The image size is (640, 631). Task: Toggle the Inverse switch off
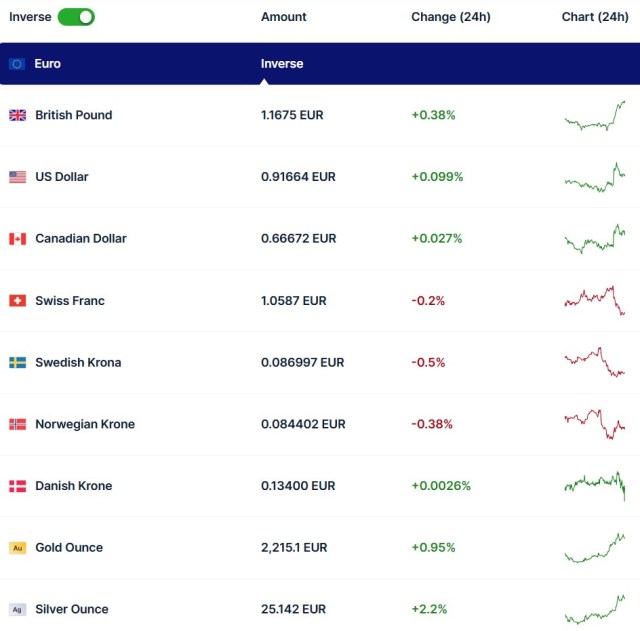(x=76, y=17)
